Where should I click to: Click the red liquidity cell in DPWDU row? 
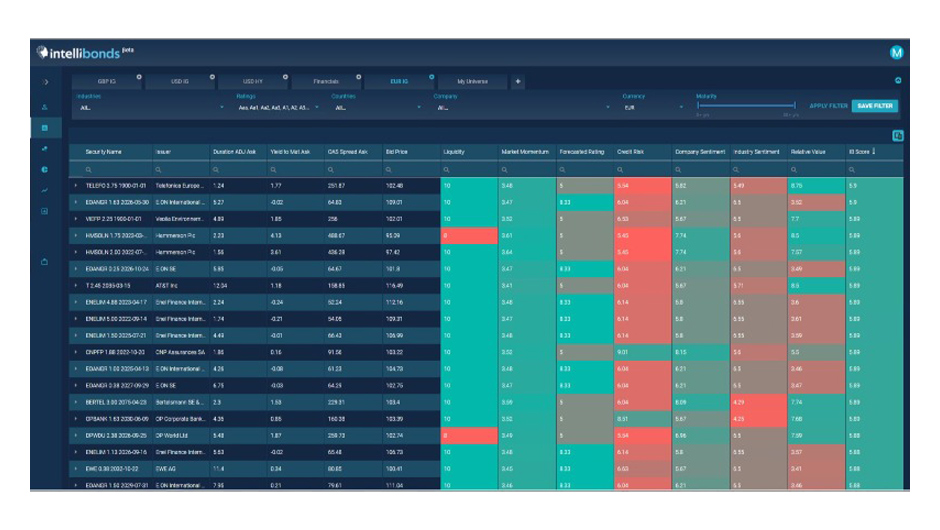point(469,436)
